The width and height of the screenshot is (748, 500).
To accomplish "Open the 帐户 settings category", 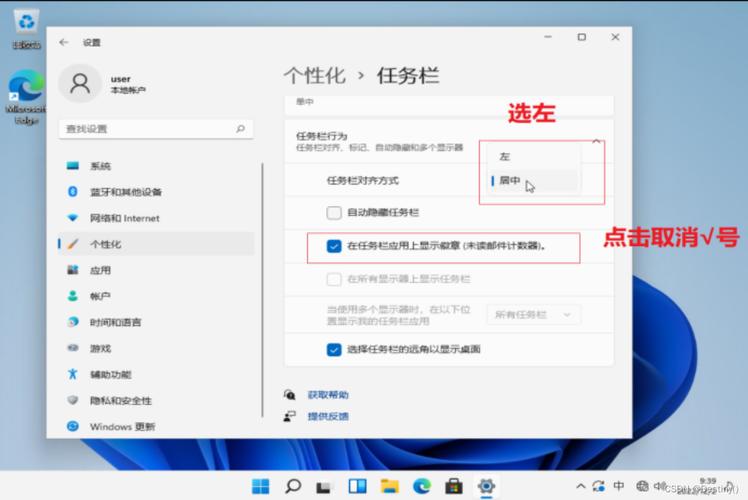I will (x=156, y=296).
